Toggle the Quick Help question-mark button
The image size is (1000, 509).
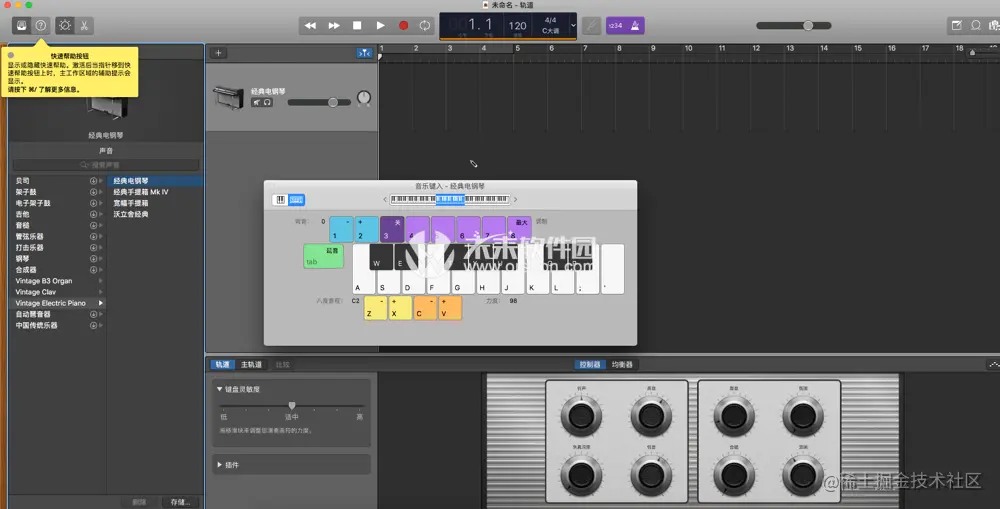[41, 26]
